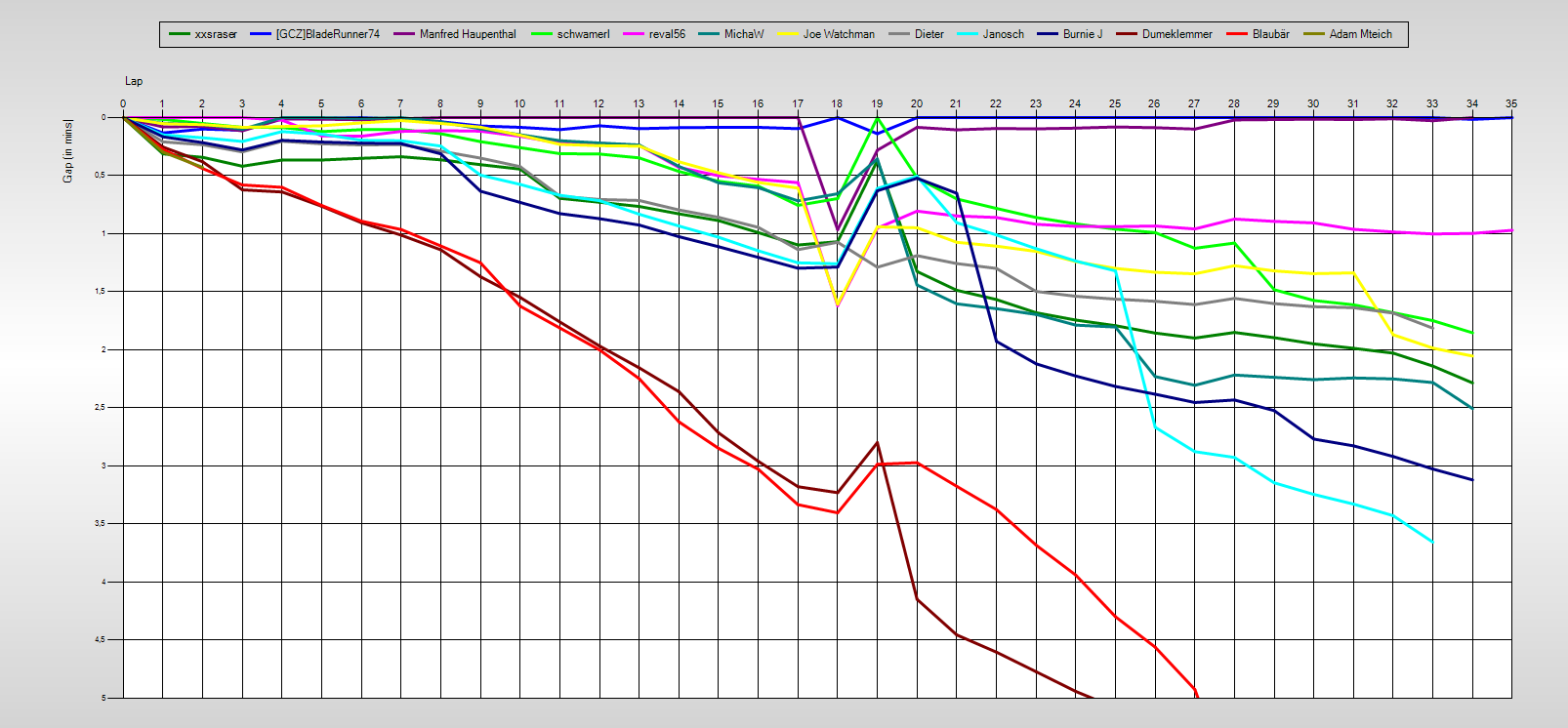Screen dimensions: 1568x728
Task: Select the Manfred Haupenthal legend entry
Action: (455, 34)
